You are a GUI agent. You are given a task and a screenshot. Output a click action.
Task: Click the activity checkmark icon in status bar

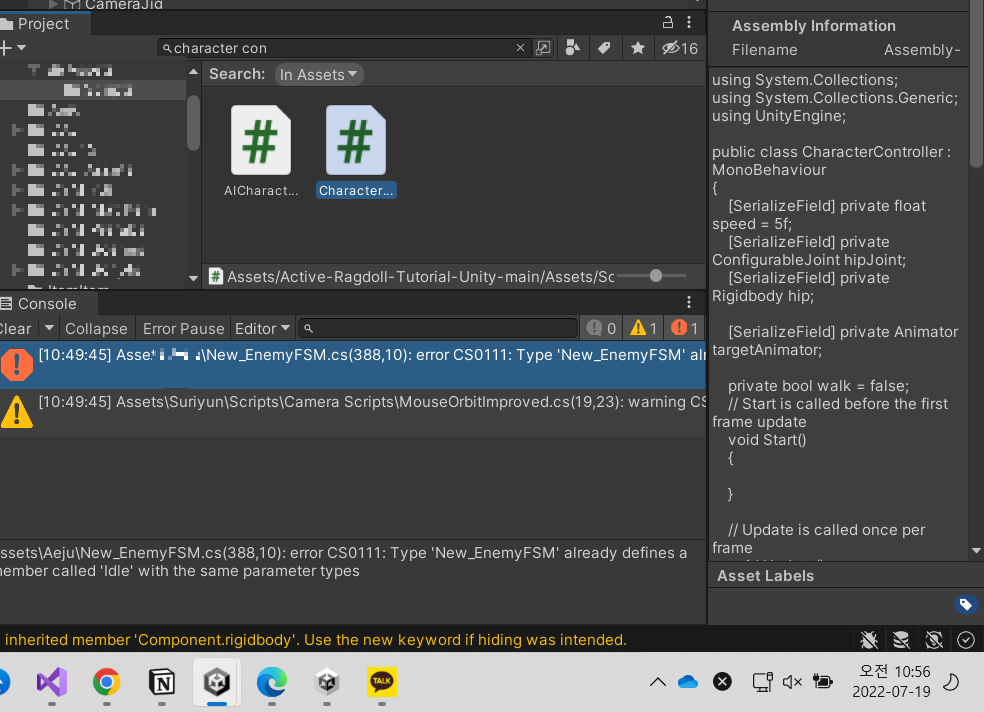966,640
